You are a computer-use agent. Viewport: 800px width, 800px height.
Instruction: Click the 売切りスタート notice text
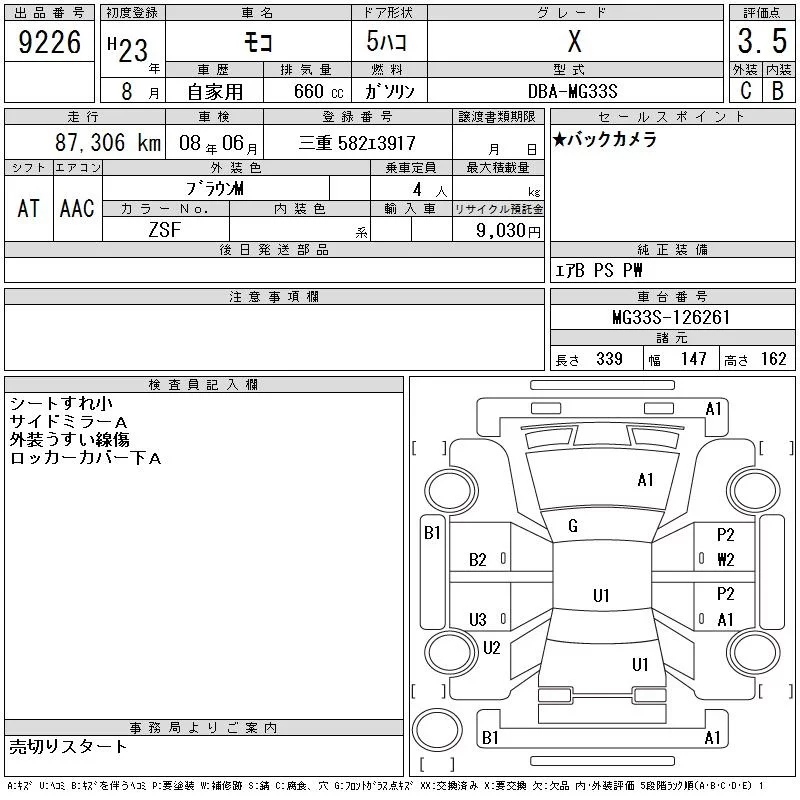coord(69,746)
